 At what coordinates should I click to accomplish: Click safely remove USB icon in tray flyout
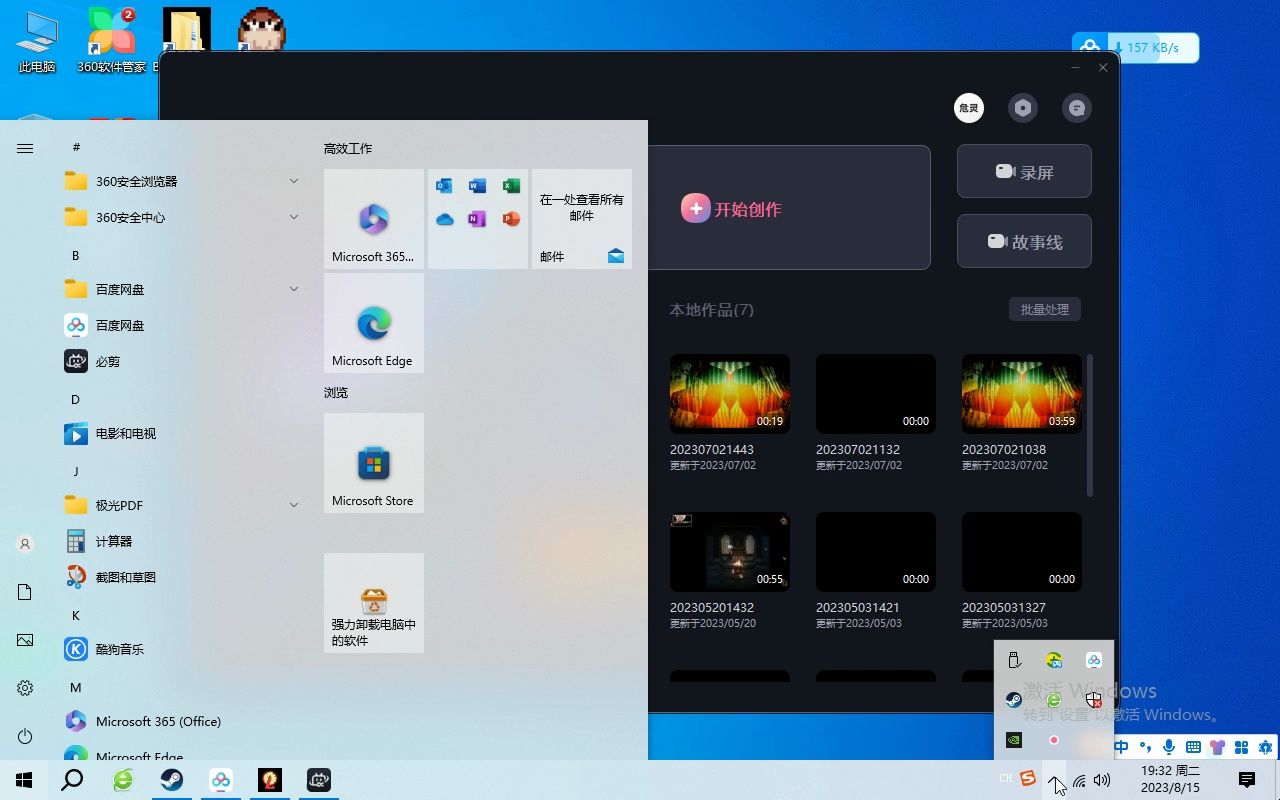click(x=1014, y=660)
